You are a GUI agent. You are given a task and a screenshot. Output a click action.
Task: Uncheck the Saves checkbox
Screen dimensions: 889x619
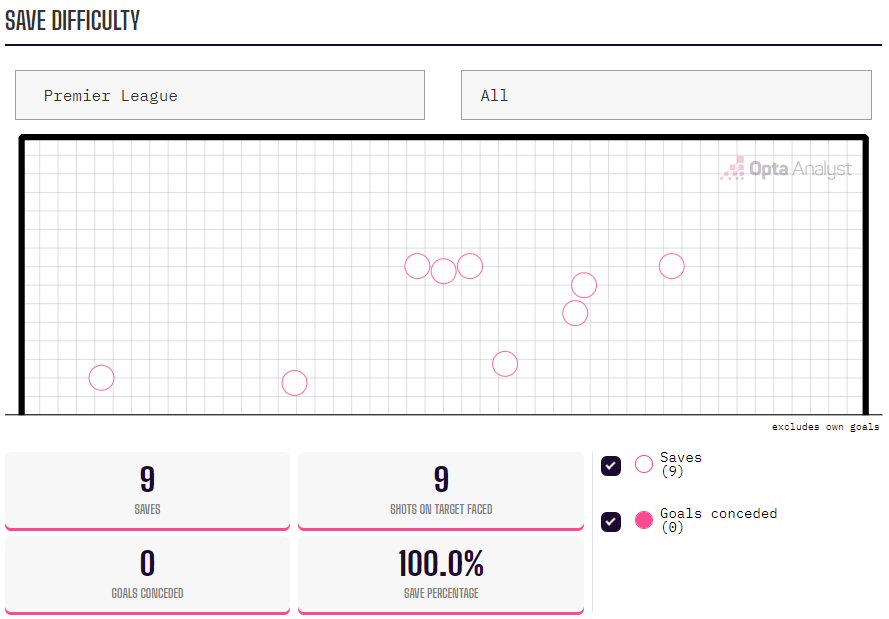click(x=611, y=466)
